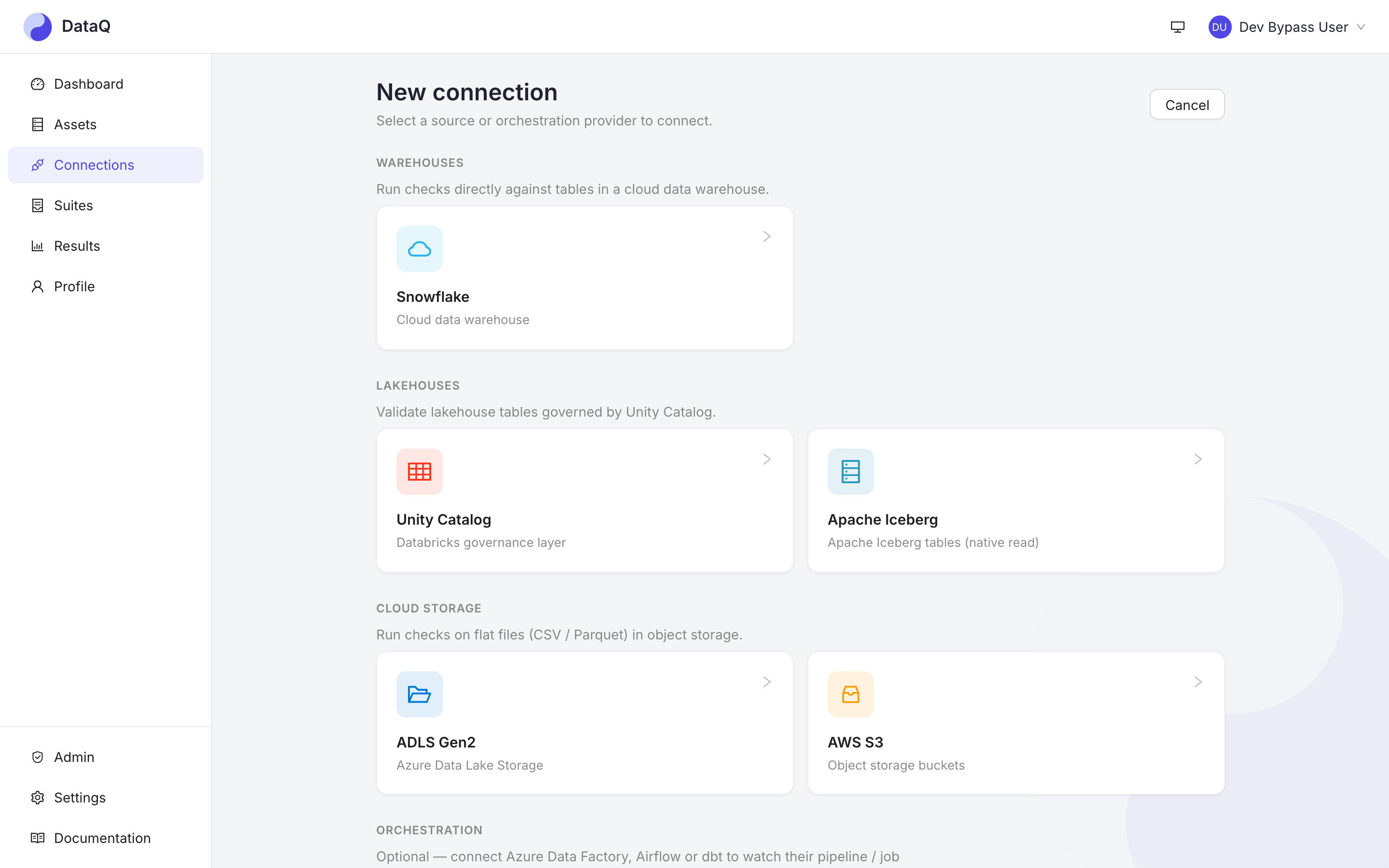Expand the Unity Catalog card chevron

tap(767, 459)
